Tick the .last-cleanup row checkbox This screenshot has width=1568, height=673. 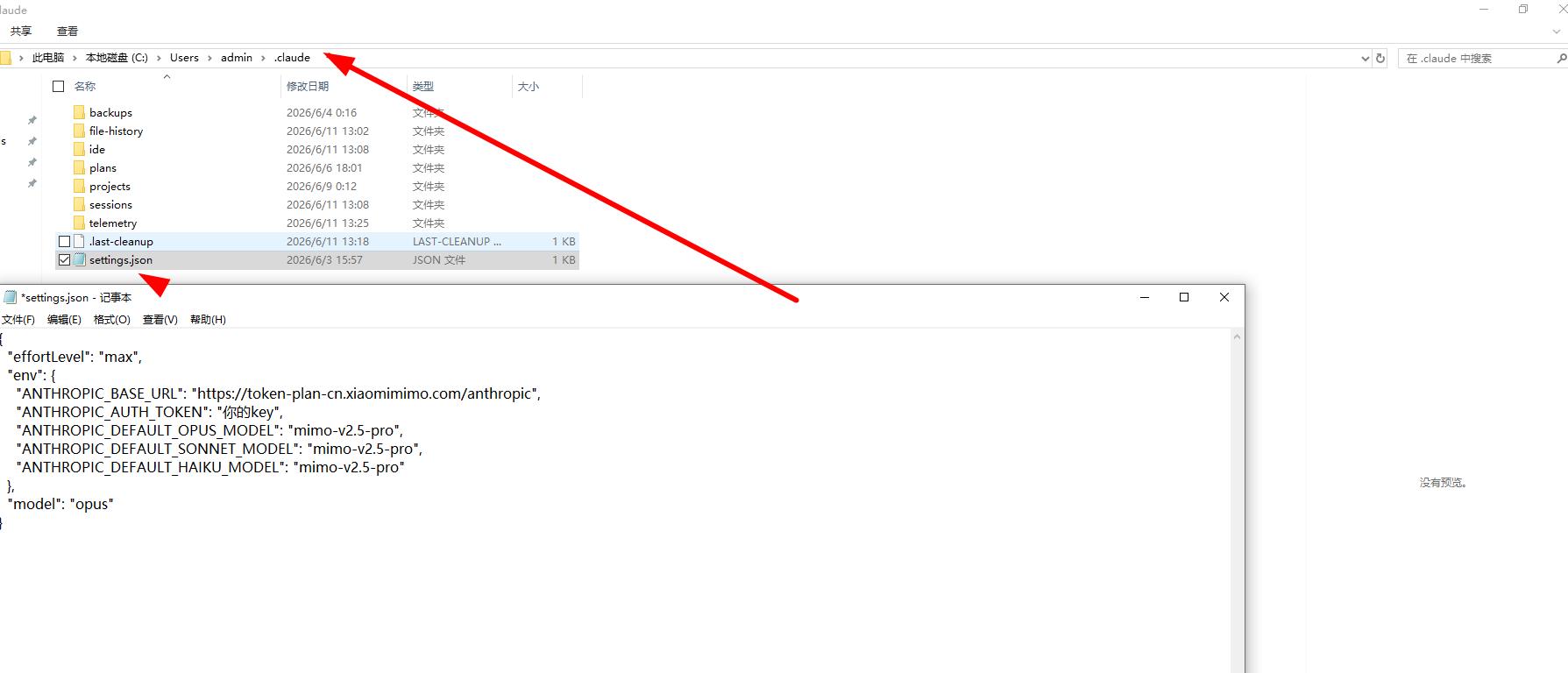[x=64, y=241]
